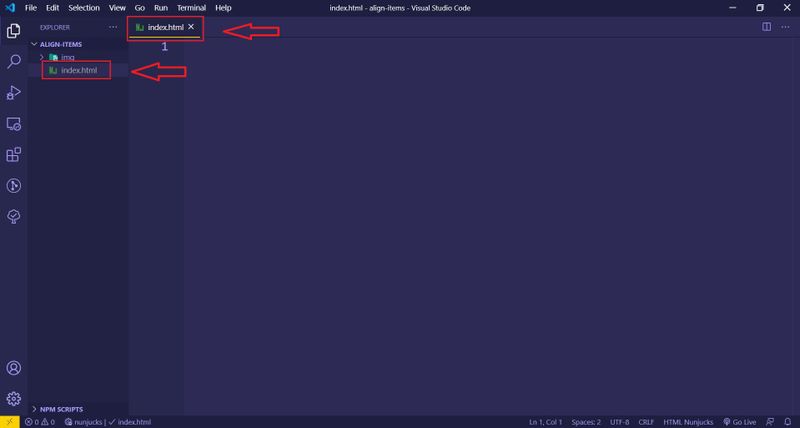Click the notifications bell in status bar
Viewport: 800px width, 428px height.
click(789, 422)
